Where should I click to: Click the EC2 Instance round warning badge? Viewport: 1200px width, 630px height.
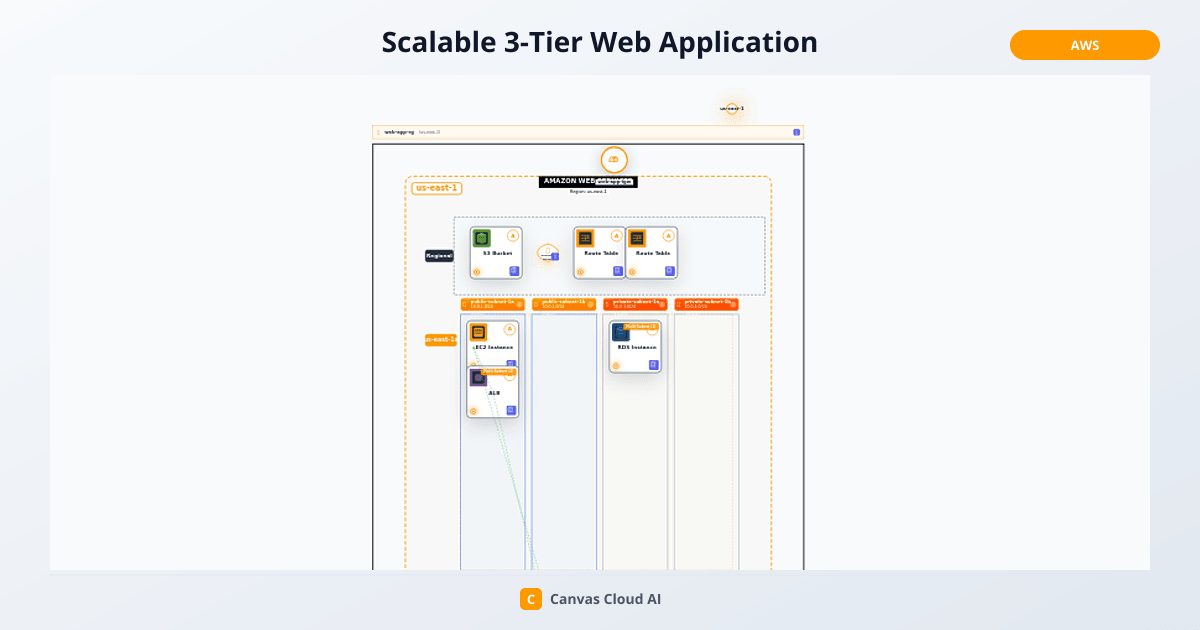pos(510,329)
